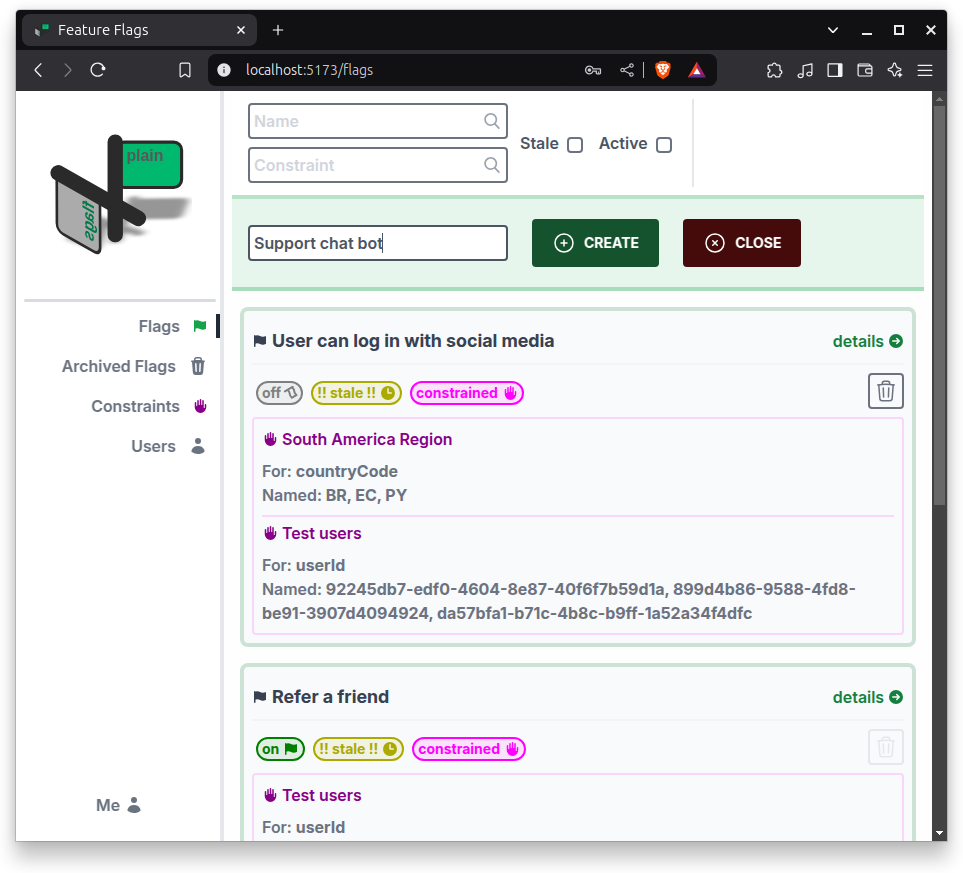Enable the Stale filter checkbox

click(575, 144)
